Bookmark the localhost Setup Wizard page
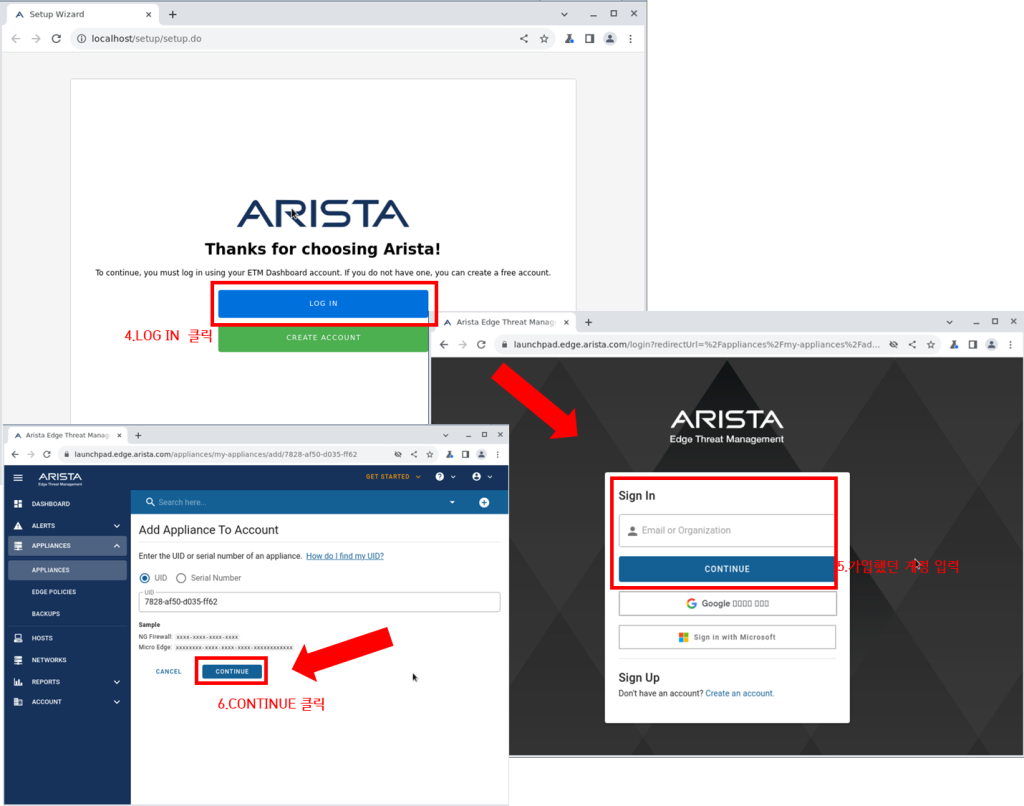The width and height of the screenshot is (1024, 806). pos(544,39)
